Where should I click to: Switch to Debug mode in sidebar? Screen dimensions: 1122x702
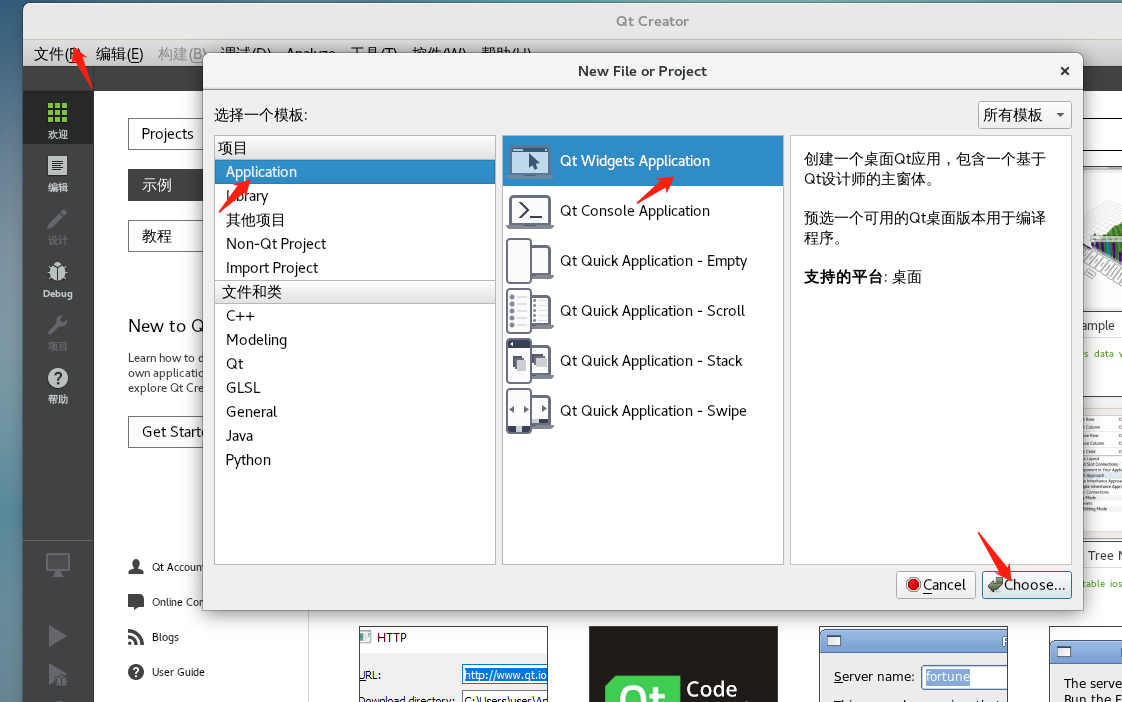pyautogui.click(x=57, y=279)
